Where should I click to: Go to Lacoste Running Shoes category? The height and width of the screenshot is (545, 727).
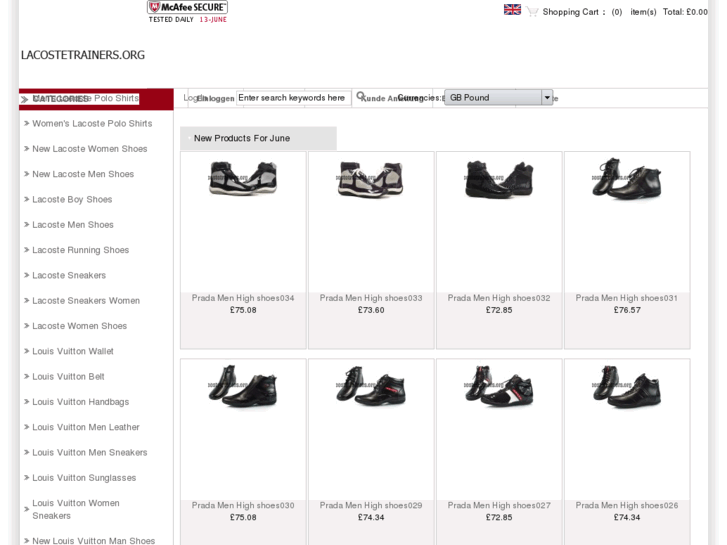(80, 250)
